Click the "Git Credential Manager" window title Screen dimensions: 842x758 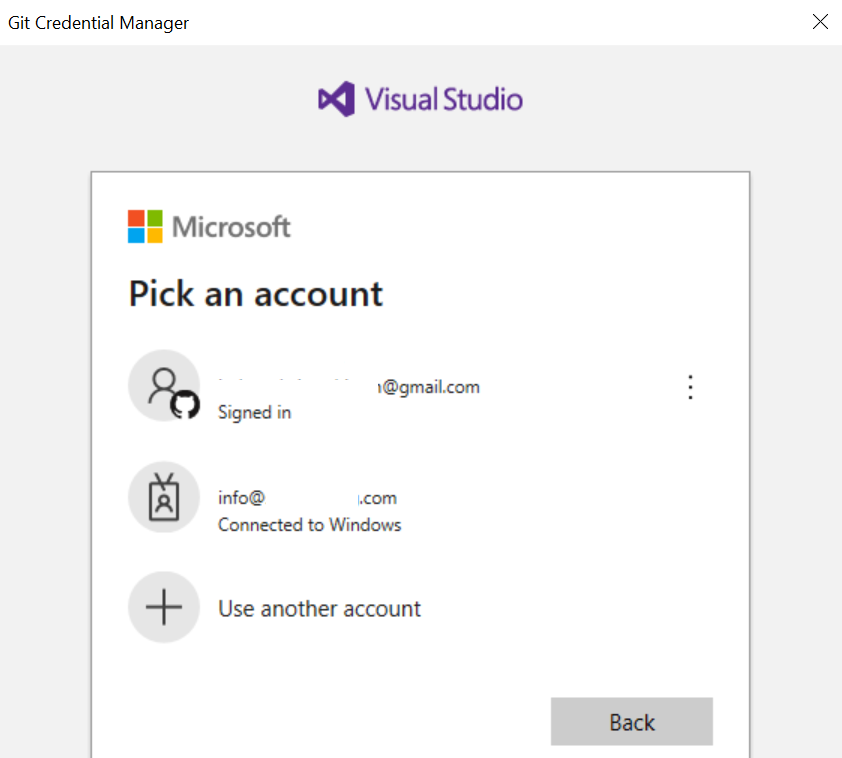coord(98,22)
